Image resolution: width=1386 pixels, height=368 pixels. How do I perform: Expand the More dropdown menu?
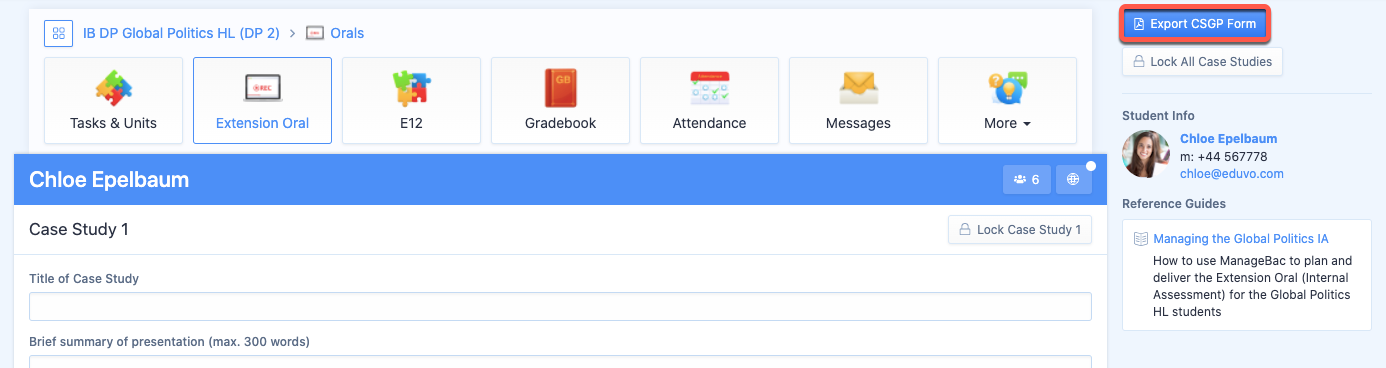coord(1007,100)
